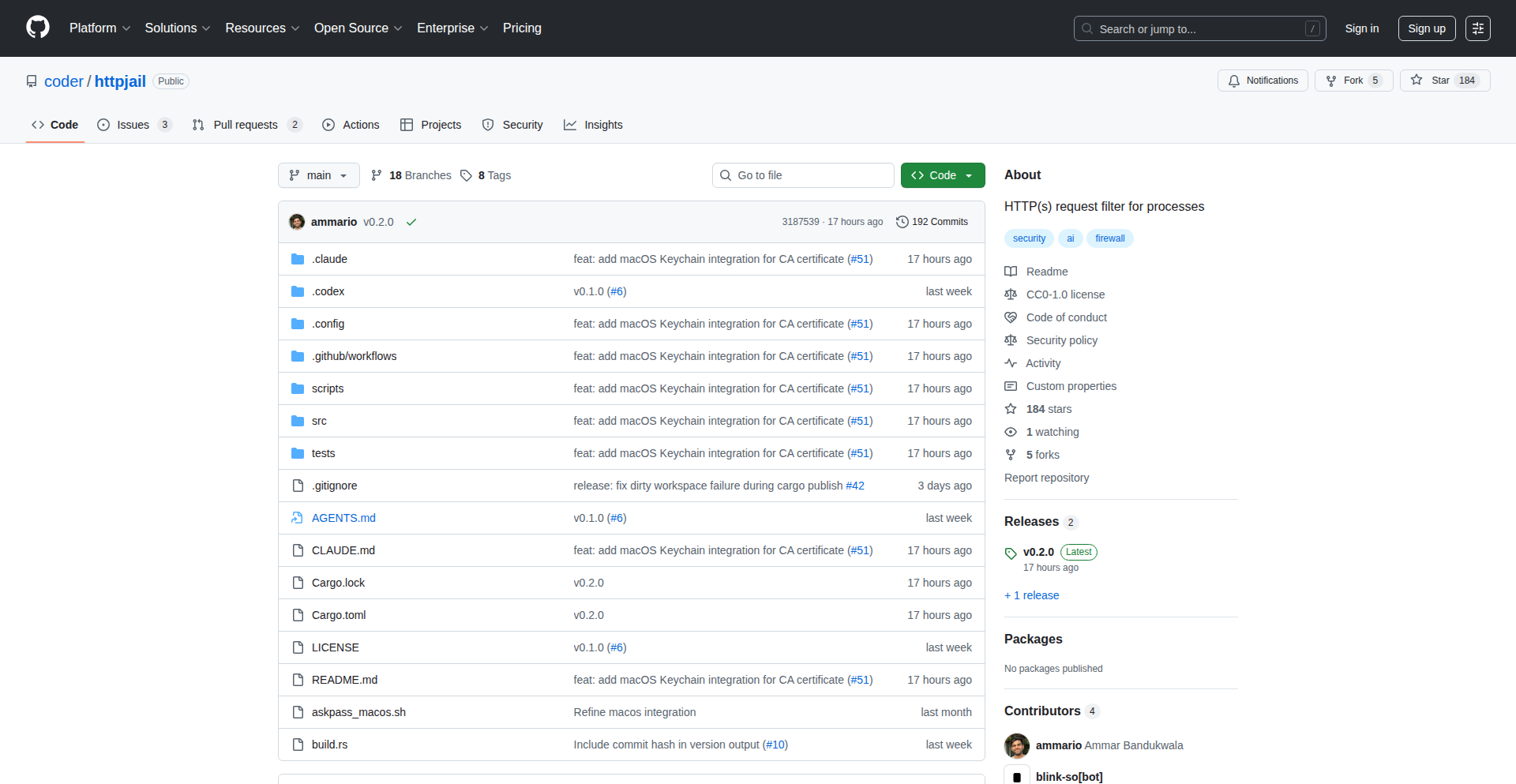Click the Go to file search field
Viewport: 1516px width, 784px height.
click(803, 175)
